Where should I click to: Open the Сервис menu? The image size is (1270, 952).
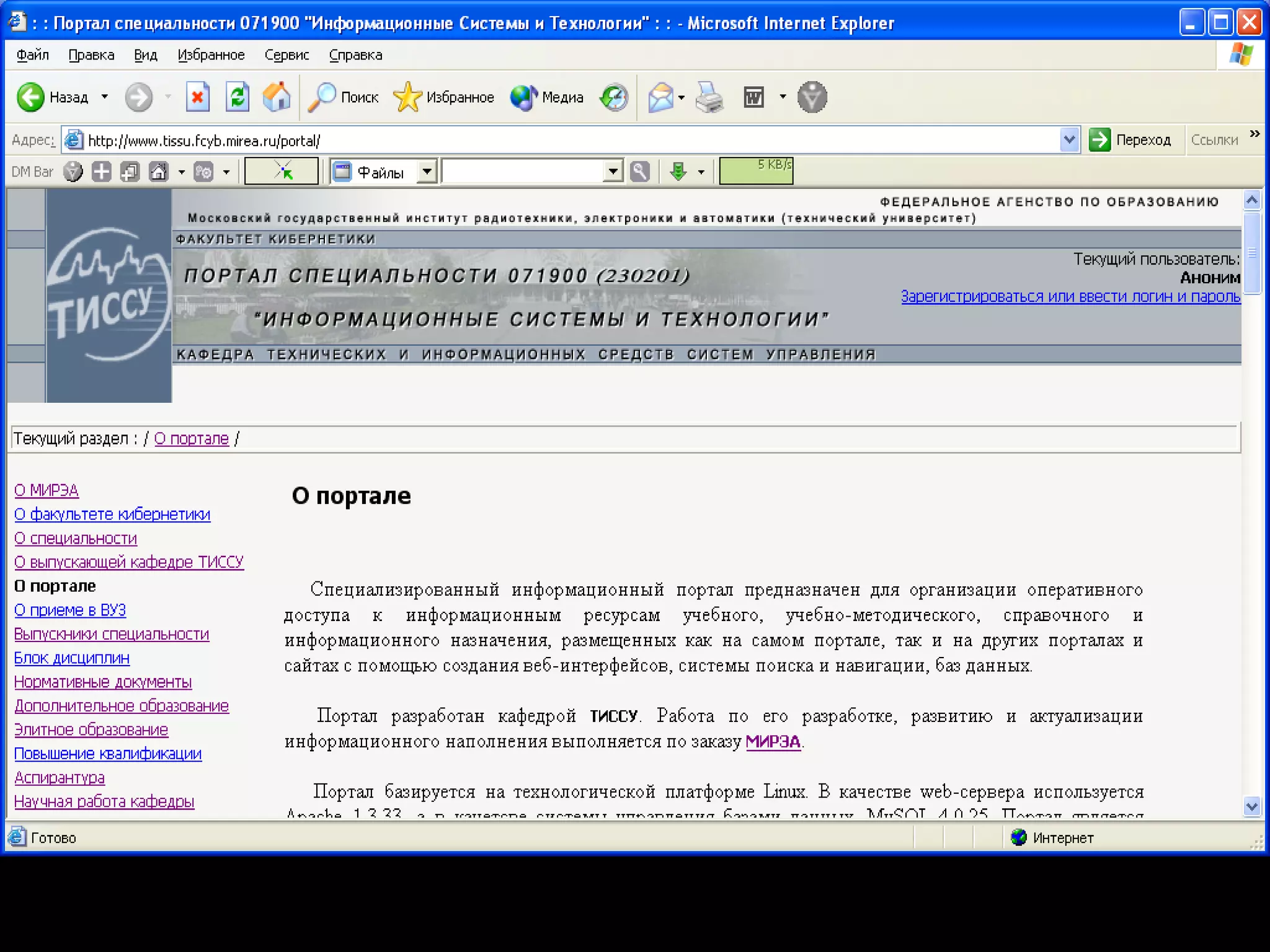(286, 55)
